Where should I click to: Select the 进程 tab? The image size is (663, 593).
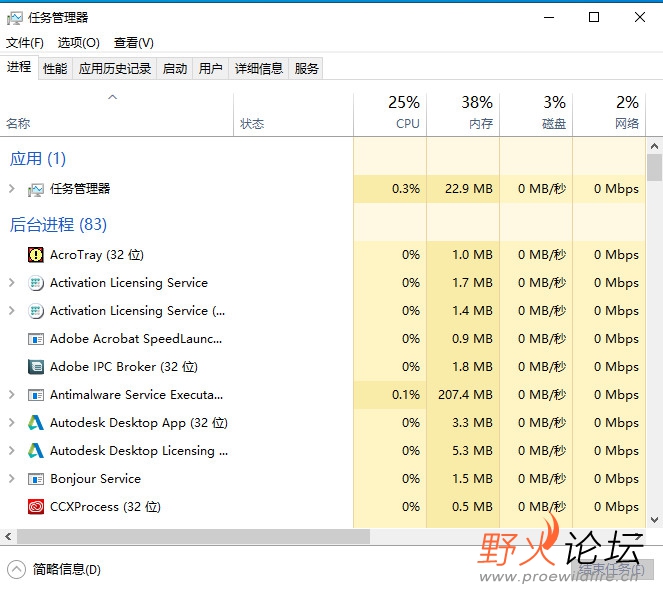(x=19, y=67)
